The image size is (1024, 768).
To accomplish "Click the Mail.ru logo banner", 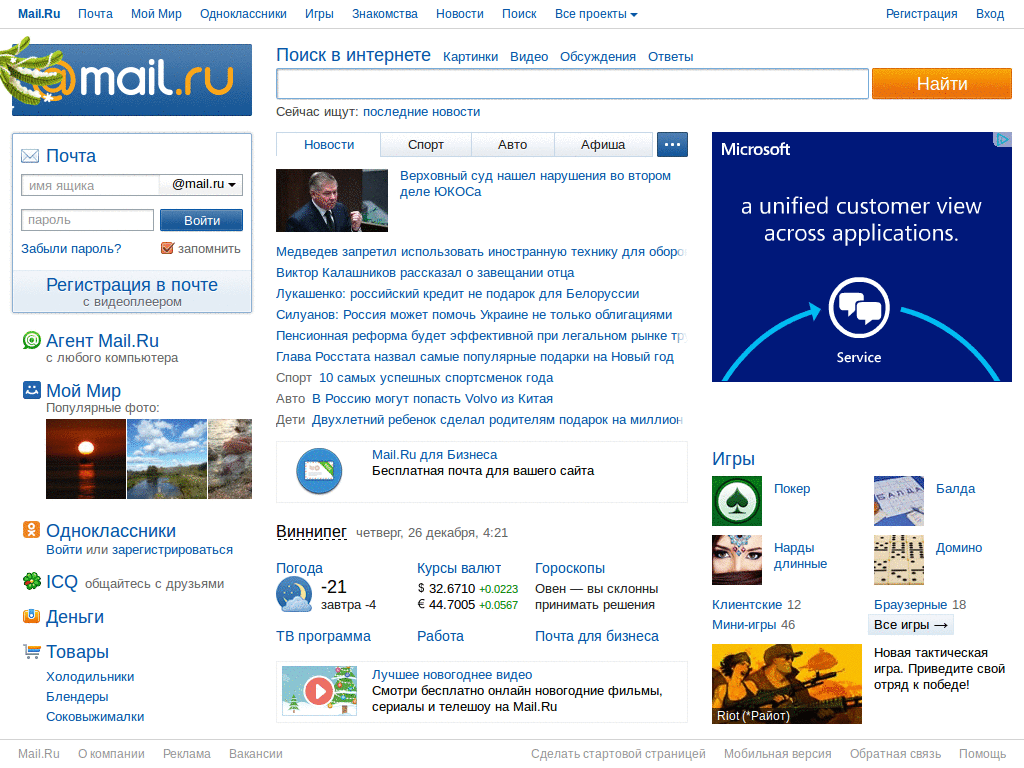I will point(132,80).
